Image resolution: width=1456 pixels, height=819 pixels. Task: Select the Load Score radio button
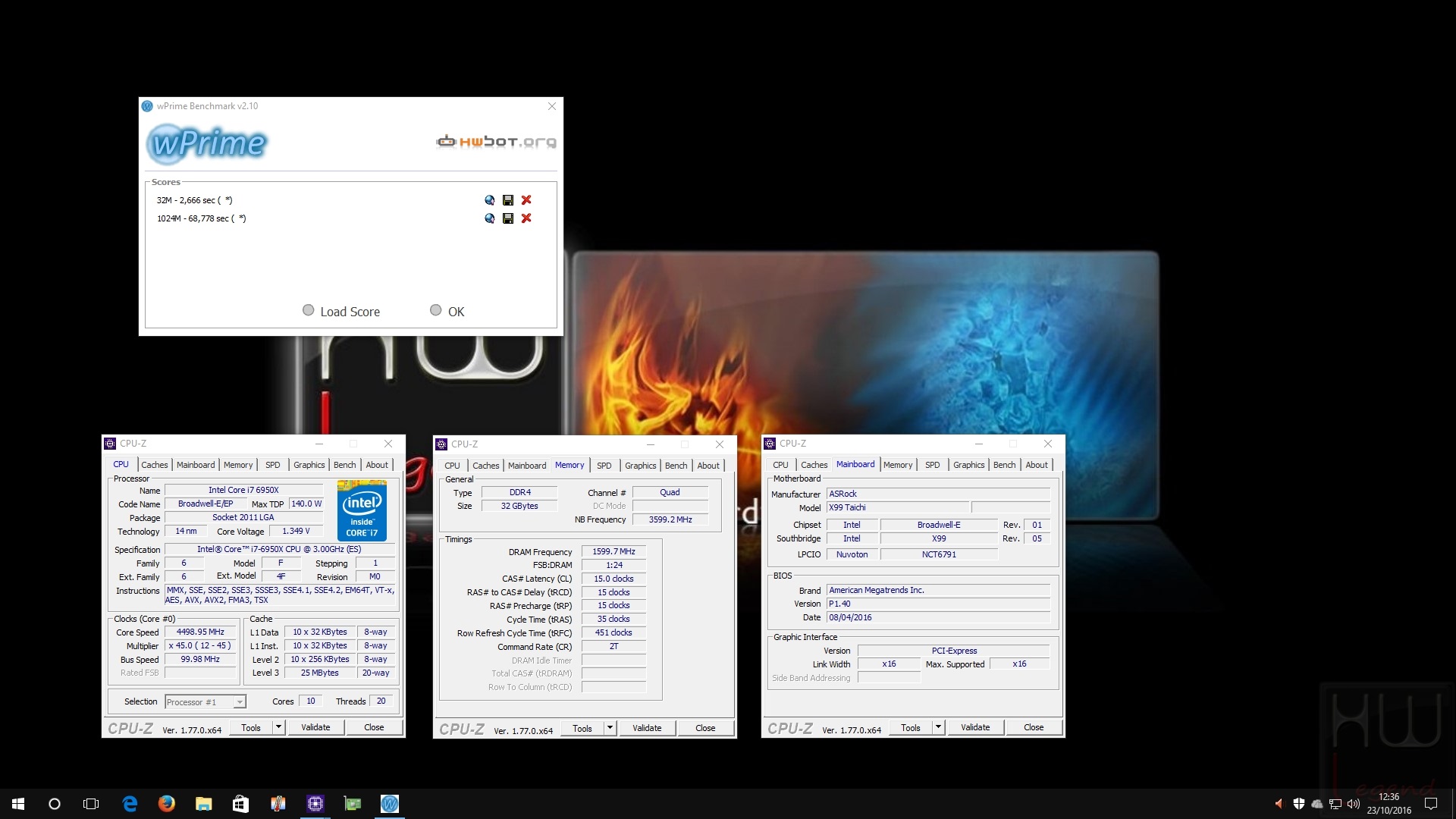(x=308, y=310)
